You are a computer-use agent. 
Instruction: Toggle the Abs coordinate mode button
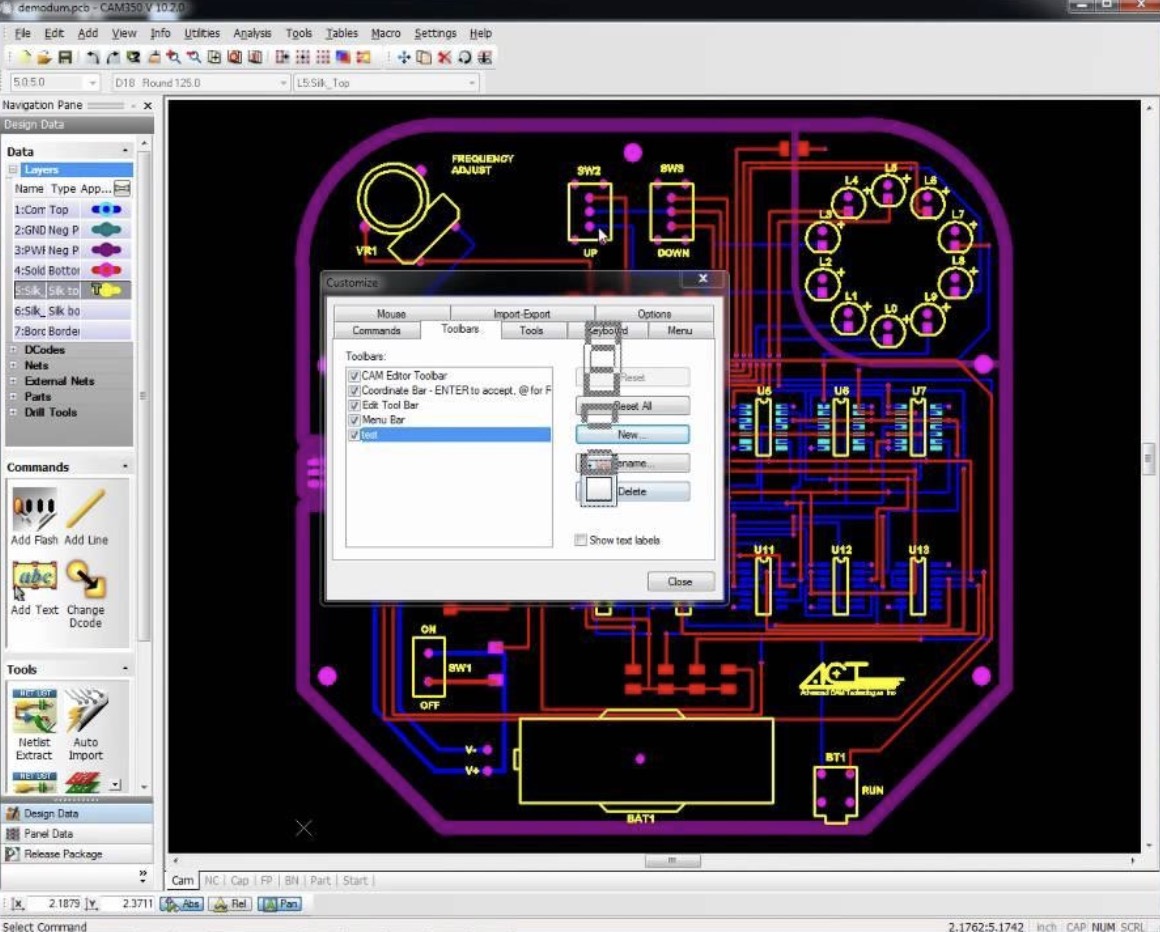click(x=182, y=904)
